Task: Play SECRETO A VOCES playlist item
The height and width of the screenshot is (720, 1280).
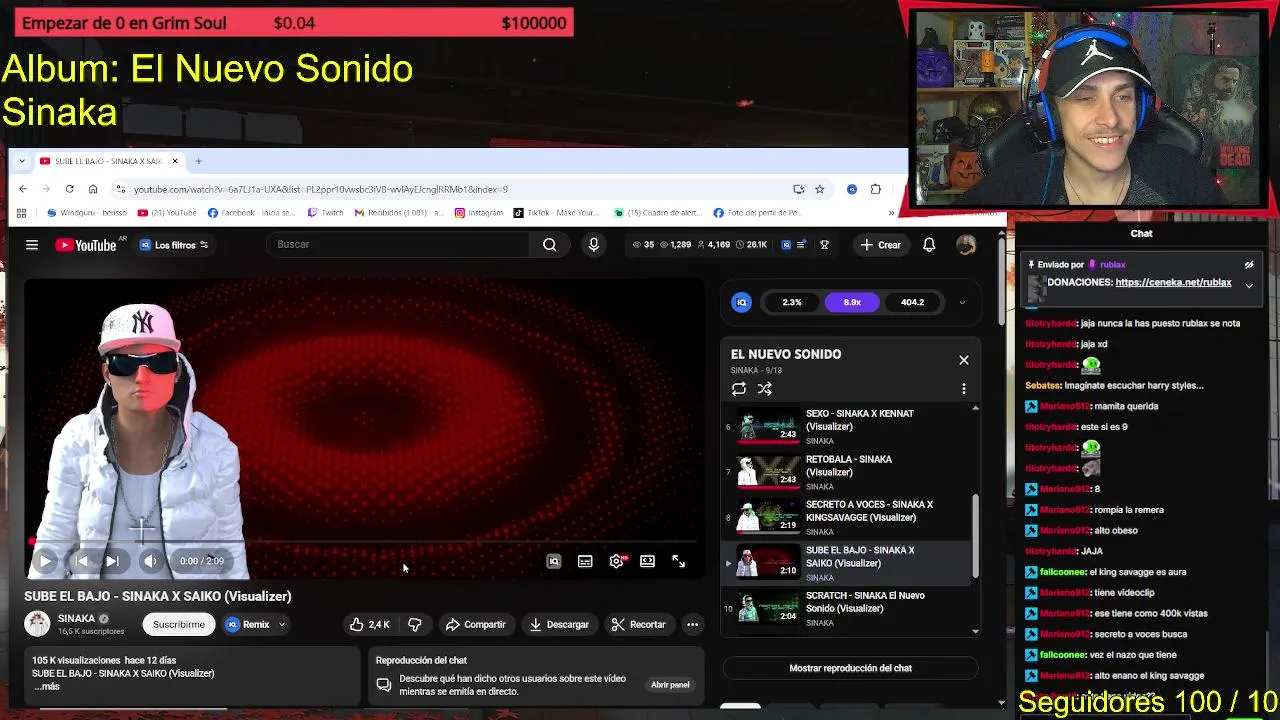Action: (846, 518)
